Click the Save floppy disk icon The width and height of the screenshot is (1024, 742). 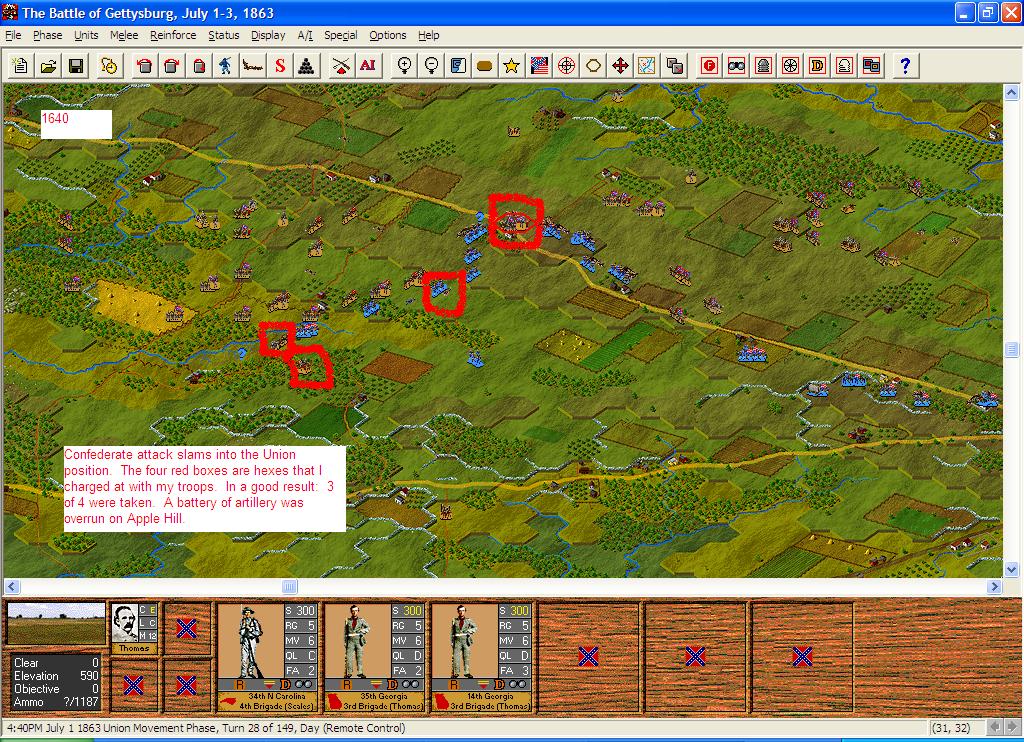(76, 65)
